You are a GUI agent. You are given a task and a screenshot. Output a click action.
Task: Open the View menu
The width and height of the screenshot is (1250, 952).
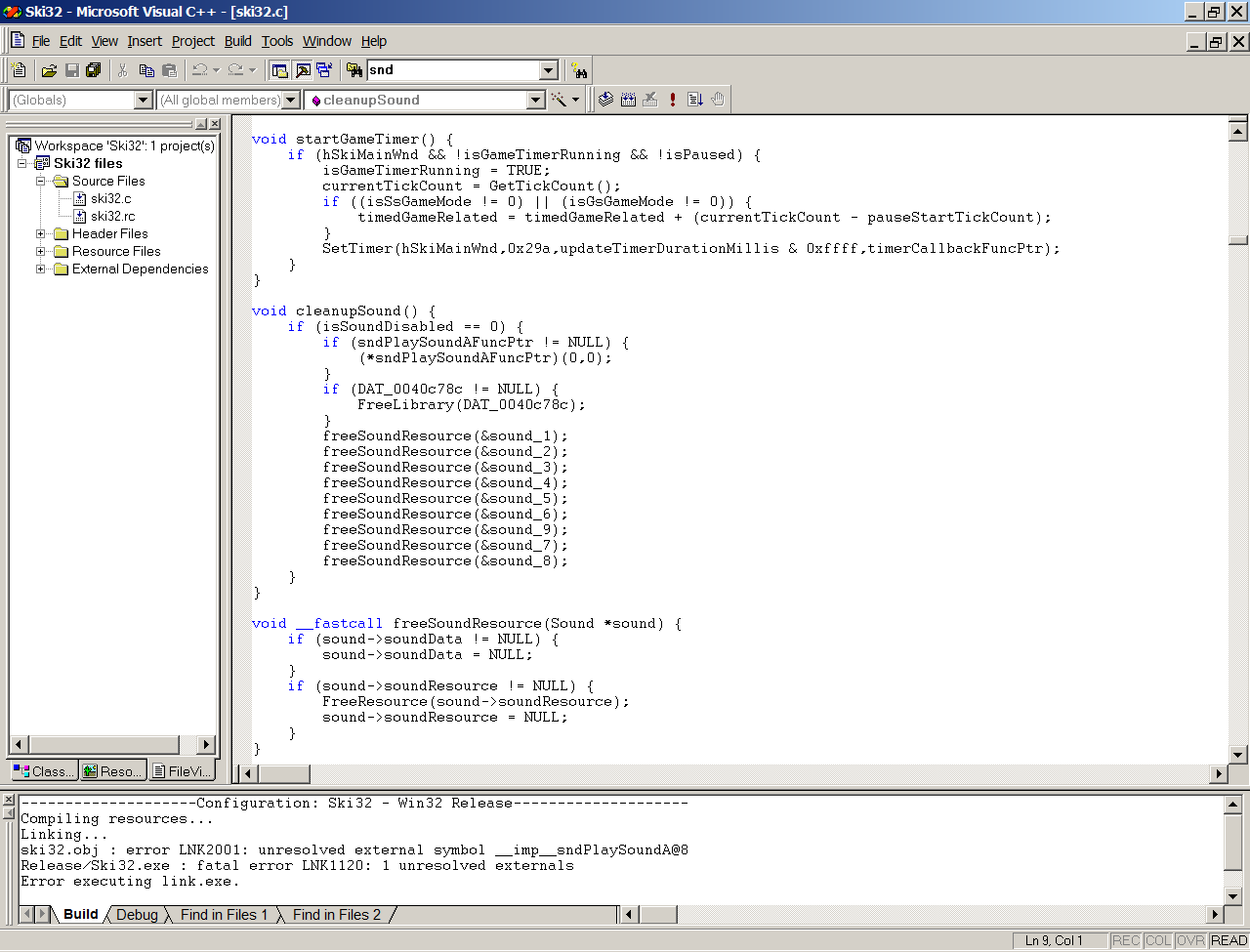click(x=104, y=41)
